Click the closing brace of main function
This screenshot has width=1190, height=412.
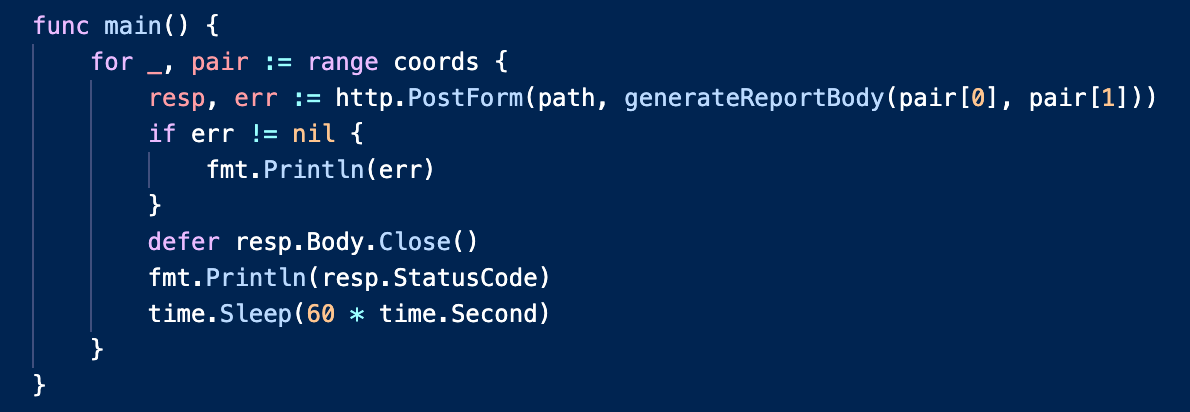pos(40,385)
